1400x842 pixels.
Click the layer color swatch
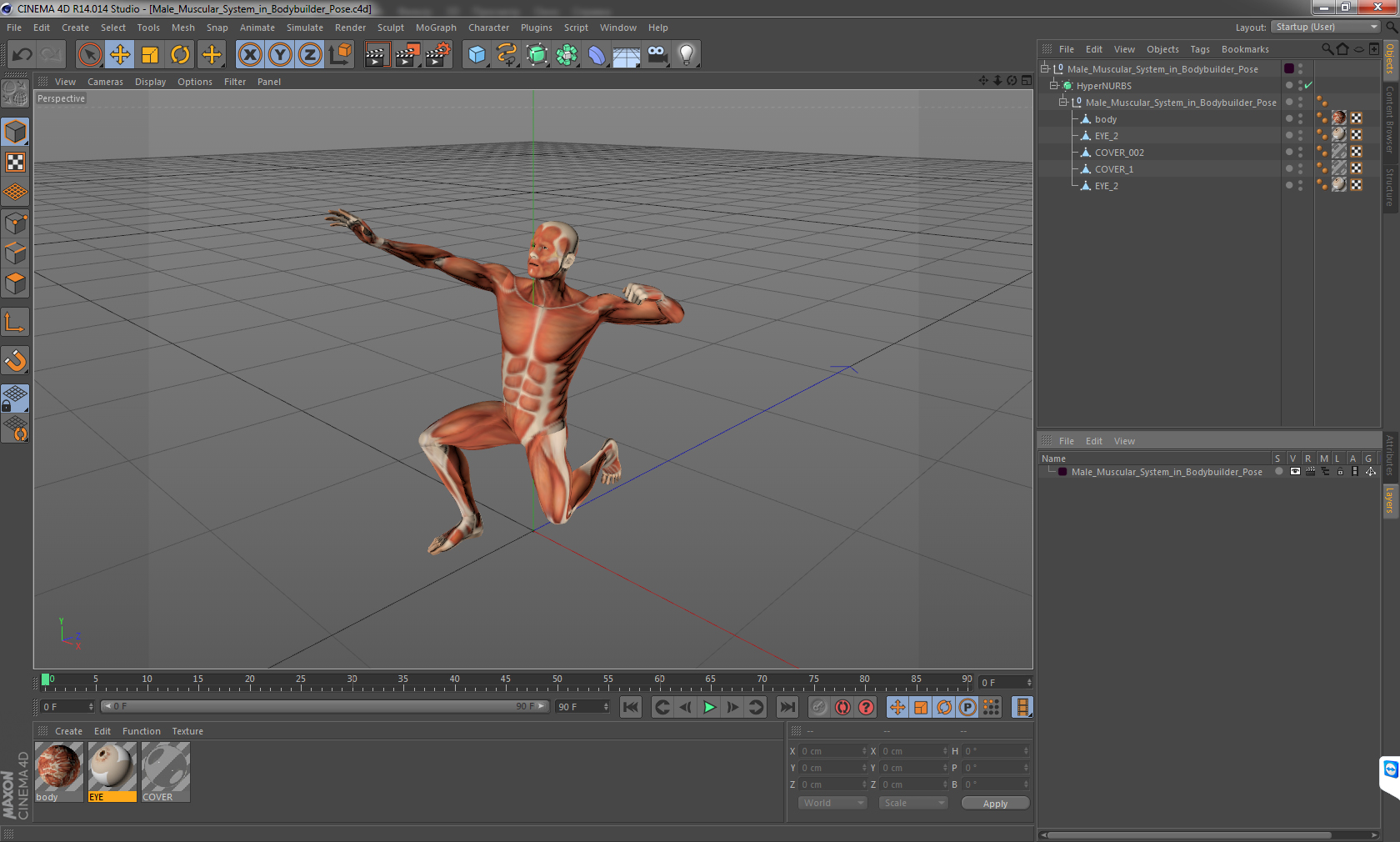(1062, 472)
